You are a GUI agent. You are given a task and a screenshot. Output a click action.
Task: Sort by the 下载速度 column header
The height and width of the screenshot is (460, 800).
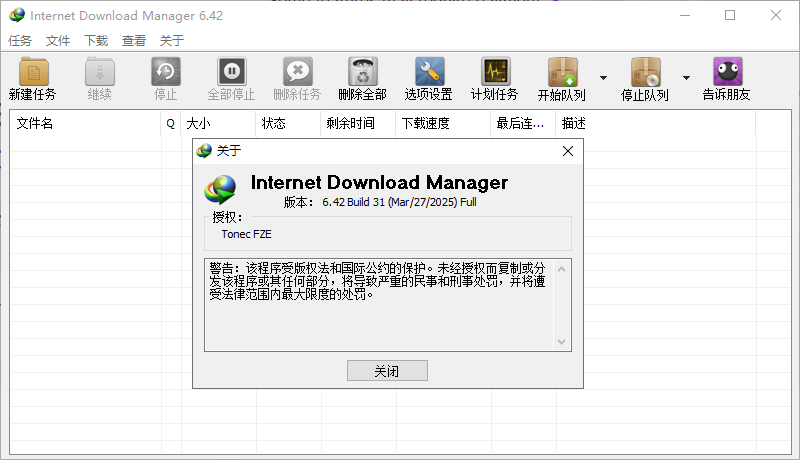point(443,123)
